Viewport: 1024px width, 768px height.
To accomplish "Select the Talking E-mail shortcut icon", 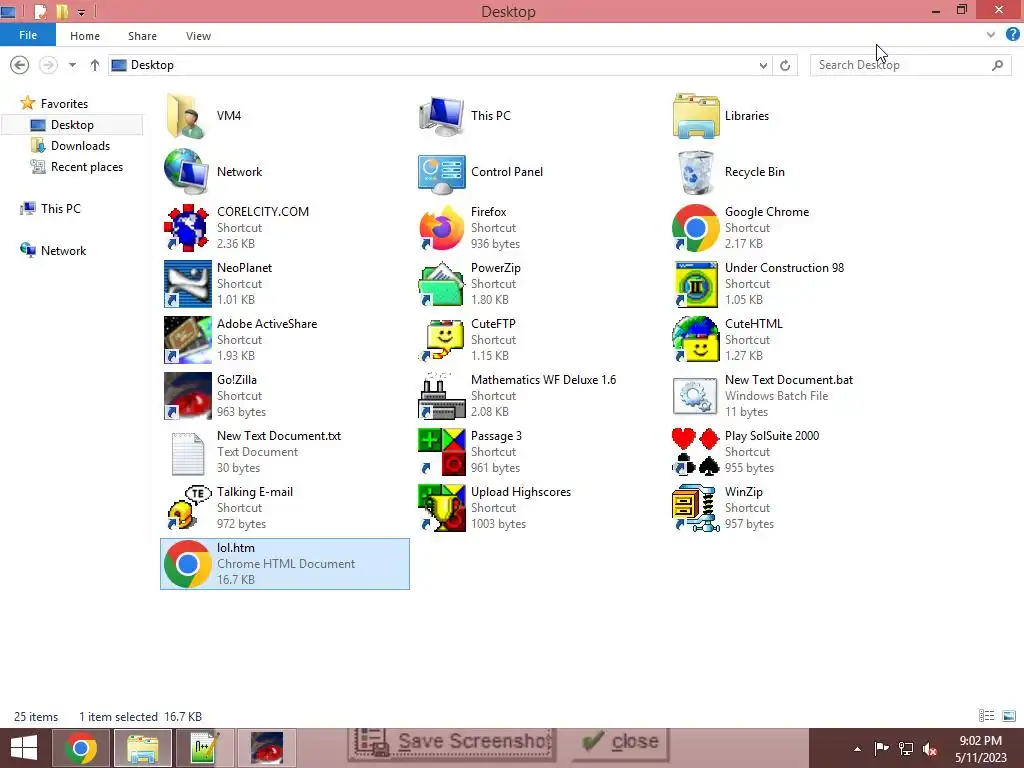I will (x=187, y=509).
